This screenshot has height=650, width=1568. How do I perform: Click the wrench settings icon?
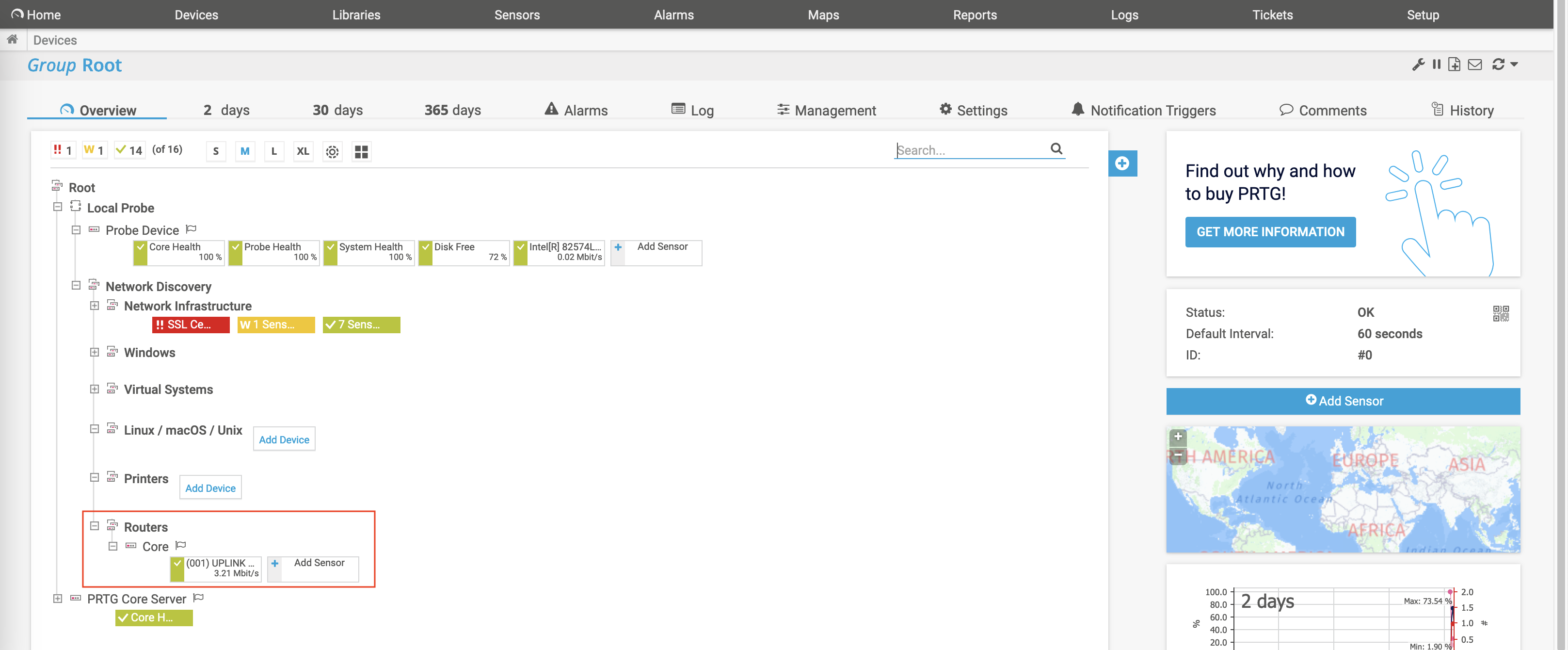(1418, 65)
